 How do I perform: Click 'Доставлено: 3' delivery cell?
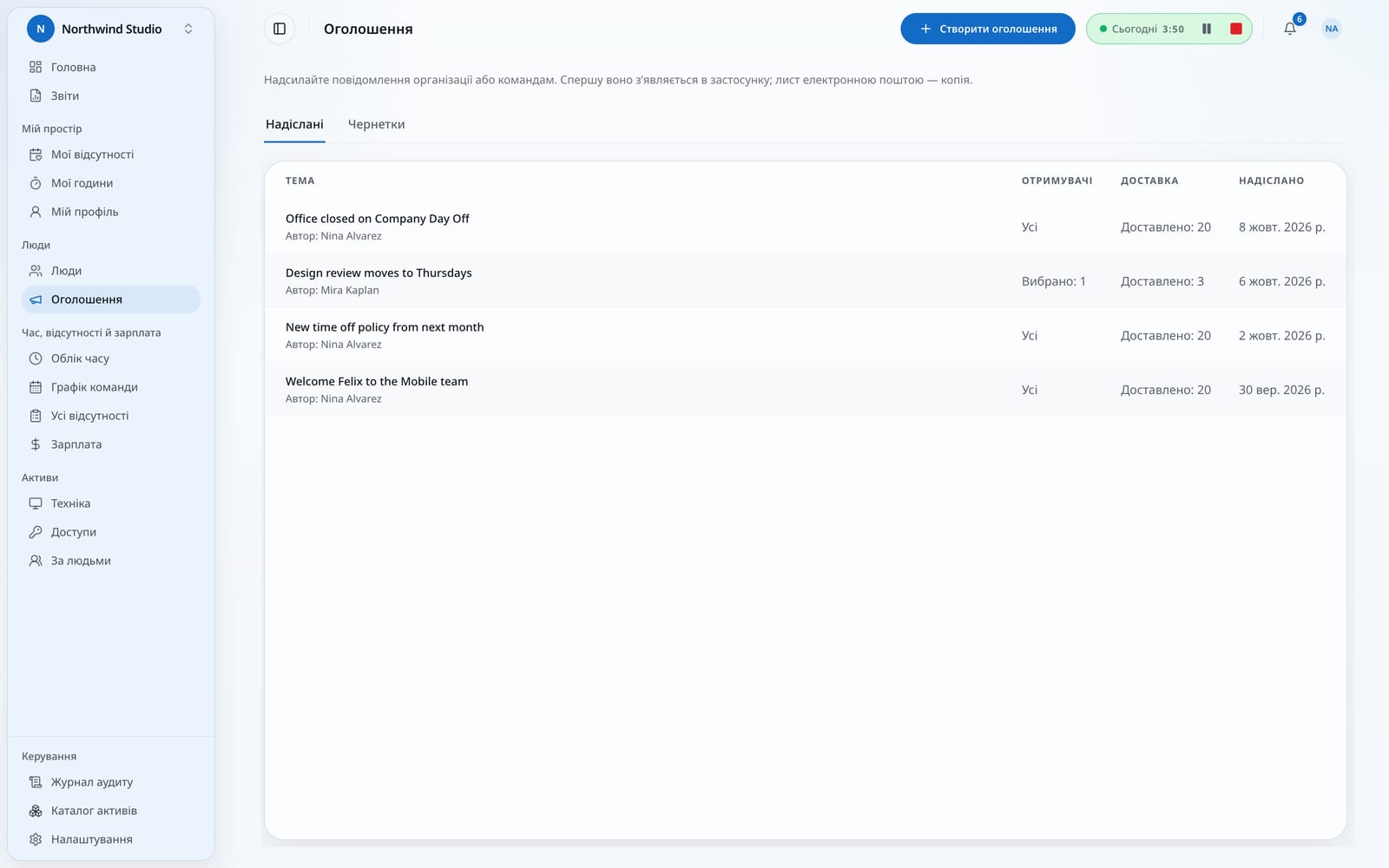tap(1162, 281)
